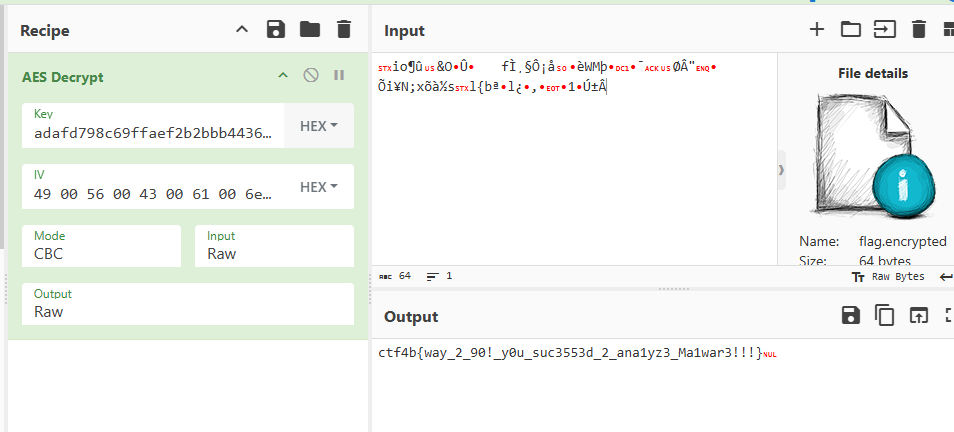This screenshot has width=954, height=432.
Task: Add a new input tab
Action: (816, 29)
